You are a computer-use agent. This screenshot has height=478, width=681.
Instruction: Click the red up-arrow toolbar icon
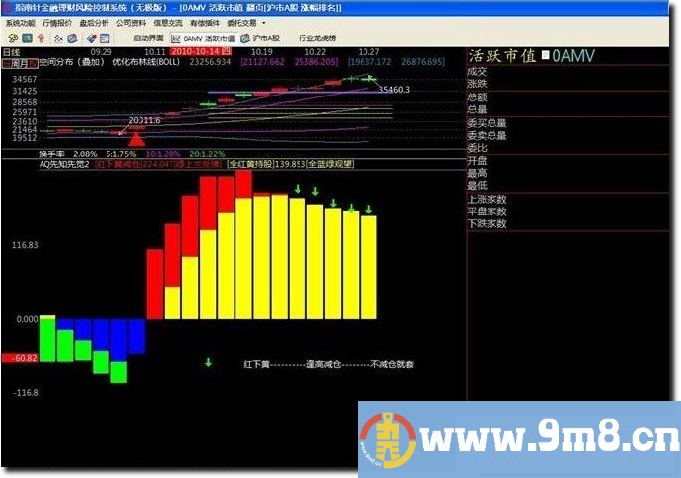coord(41,39)
